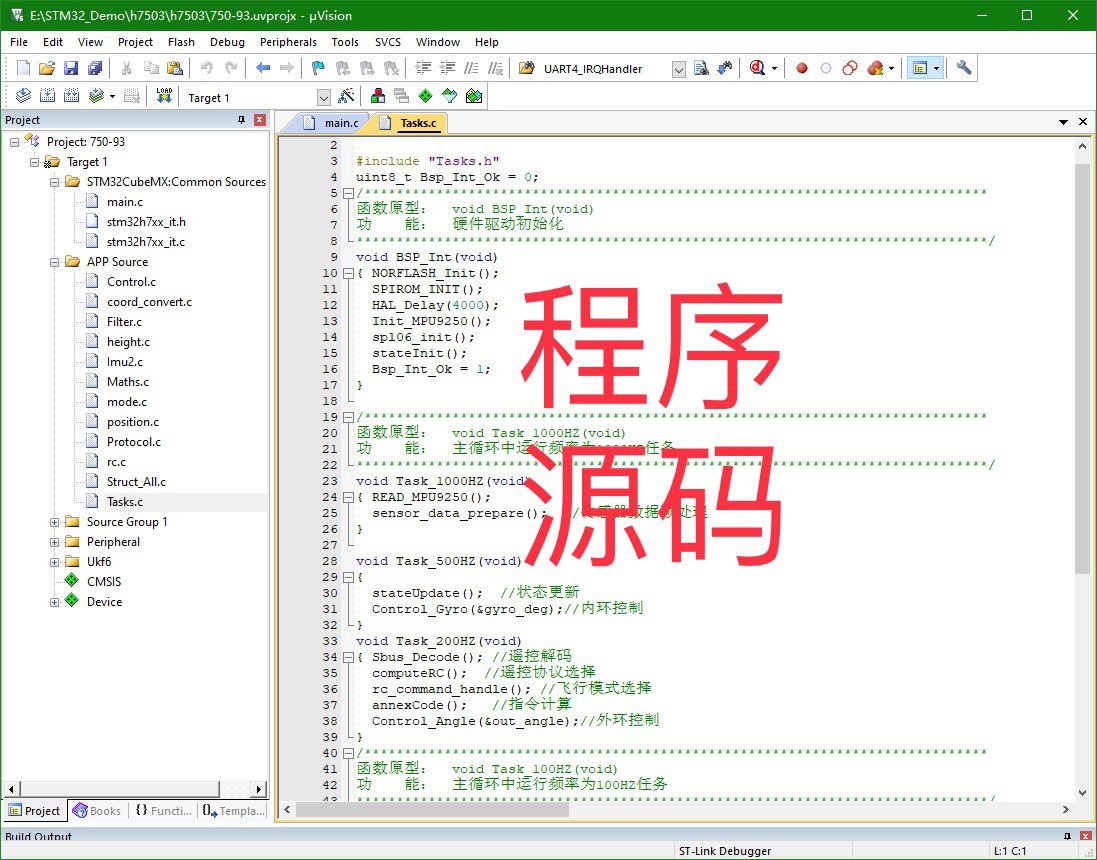Click the editor horizontal scrollbar thumb
Image resolution: width=1097 pixels, height=860 pixels.
[x=432, y=810]
